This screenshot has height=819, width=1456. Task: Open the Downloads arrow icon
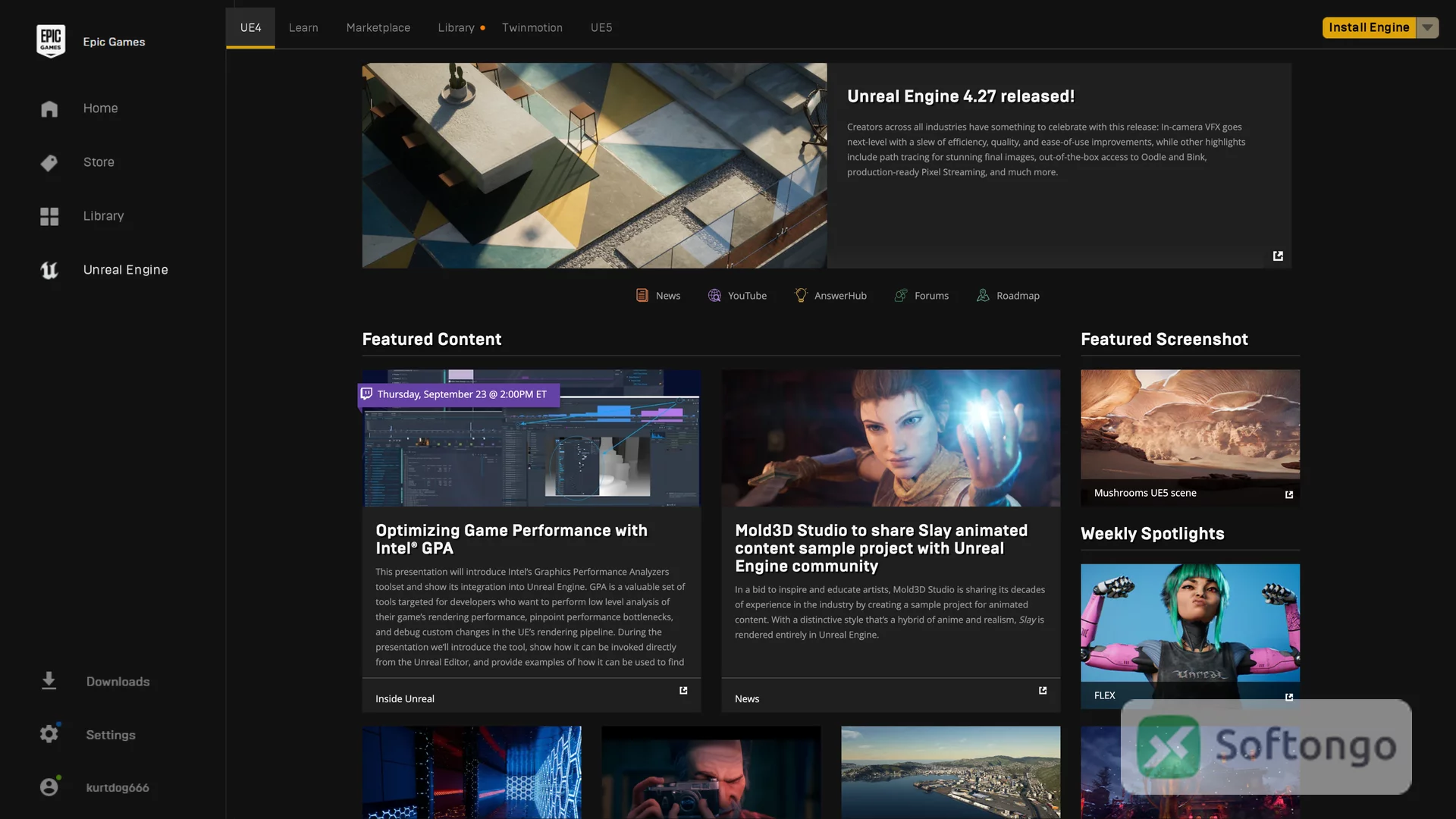point(49,681)
